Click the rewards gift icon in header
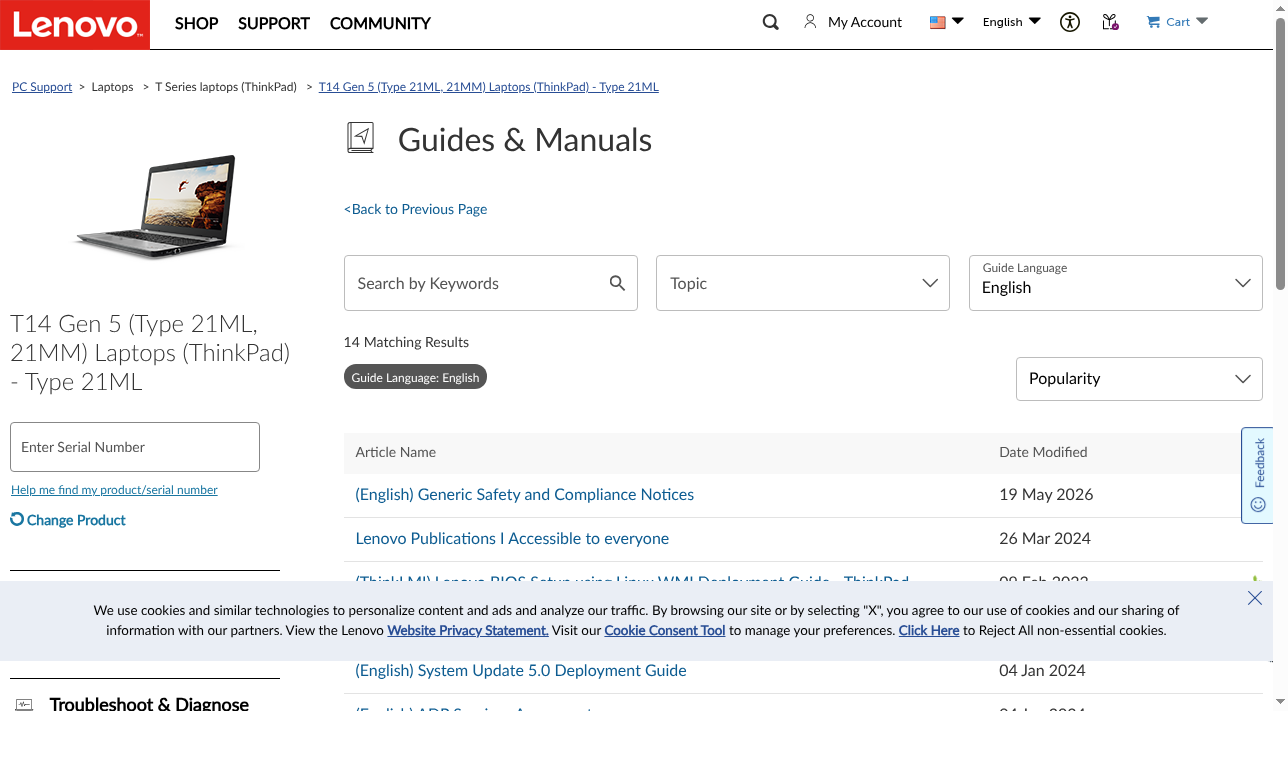This screenshot has height=763, width=1288. (1110, 22)
